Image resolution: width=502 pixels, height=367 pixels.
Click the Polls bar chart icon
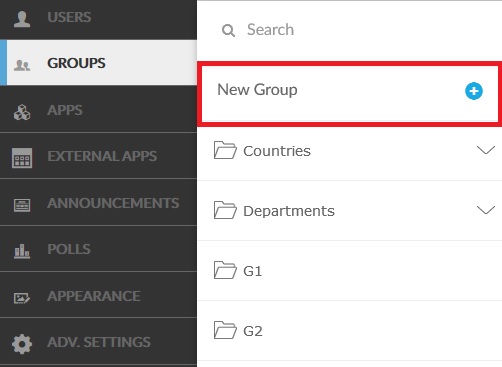point(22,251)
